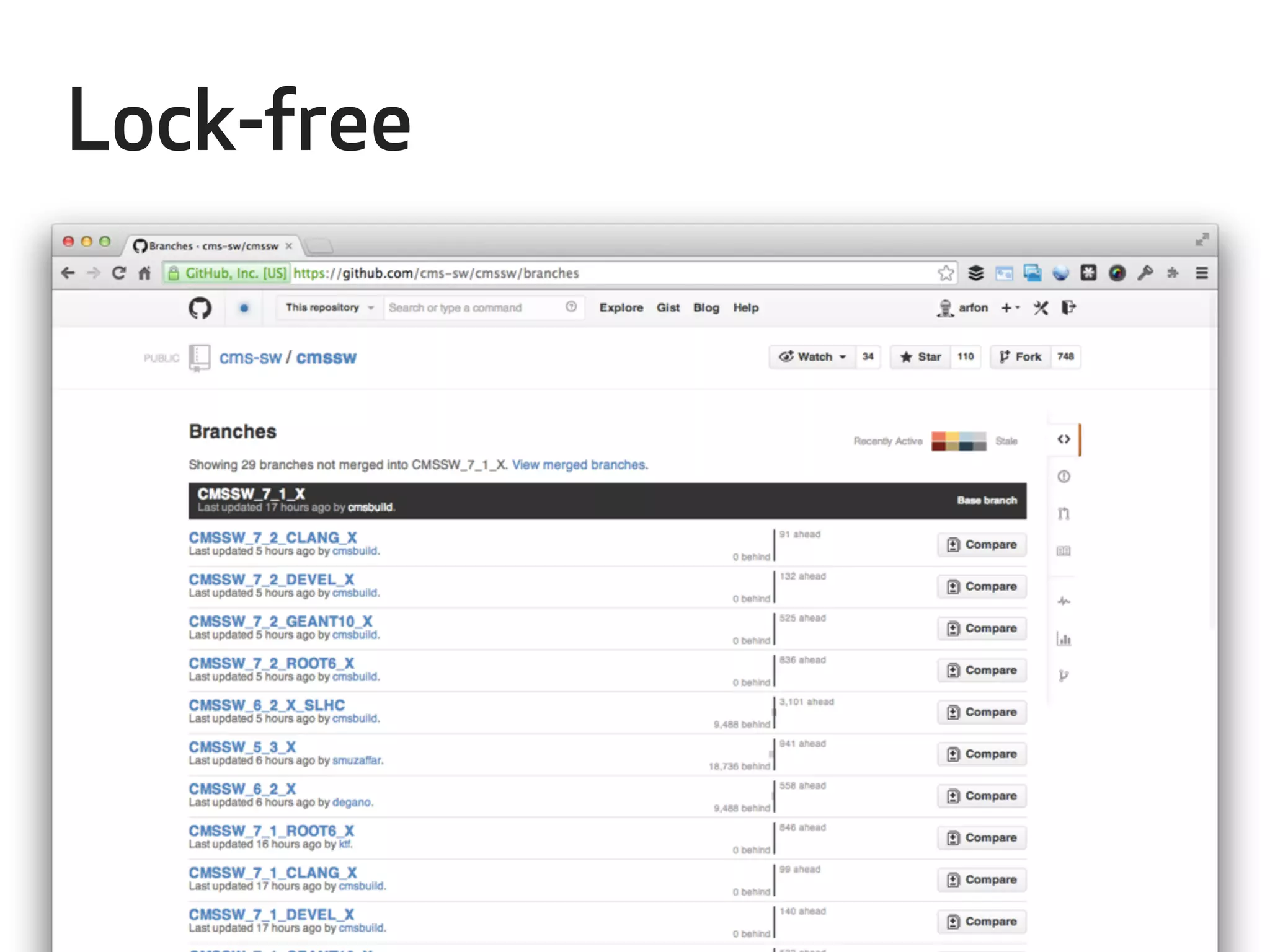The image size is (1270, 952).
Task: Click the Recently Active color legend
Action: point(958,441)
